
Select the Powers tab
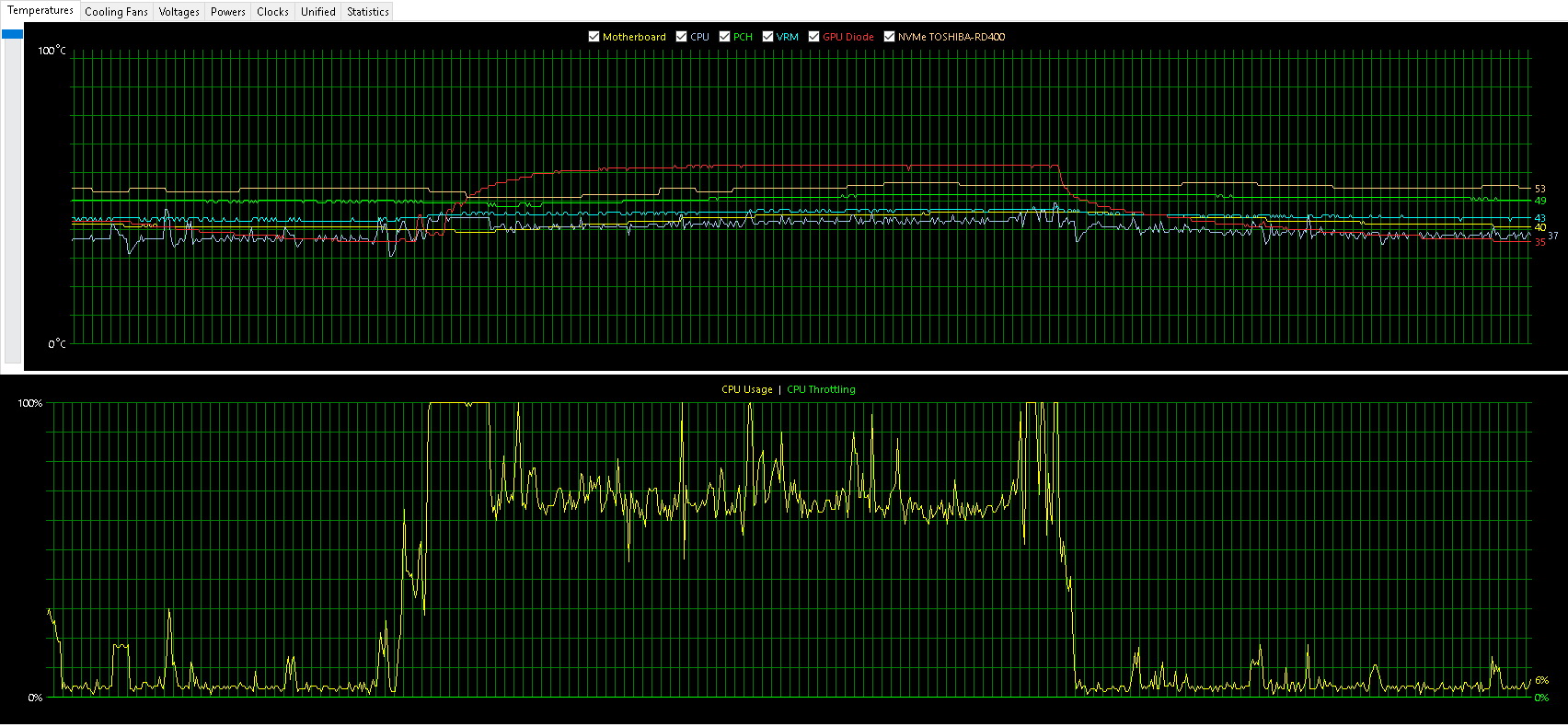point(227,12)
